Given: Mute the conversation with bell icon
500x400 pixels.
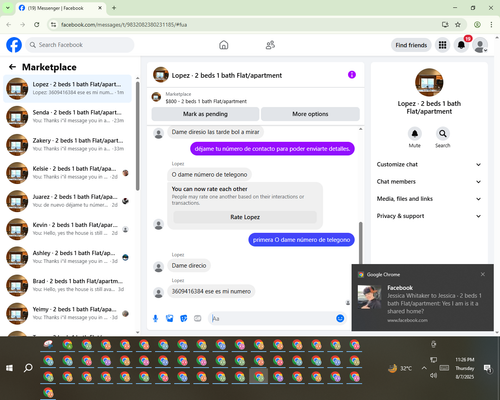Looking at the screenshot, I should coord(415,134).
